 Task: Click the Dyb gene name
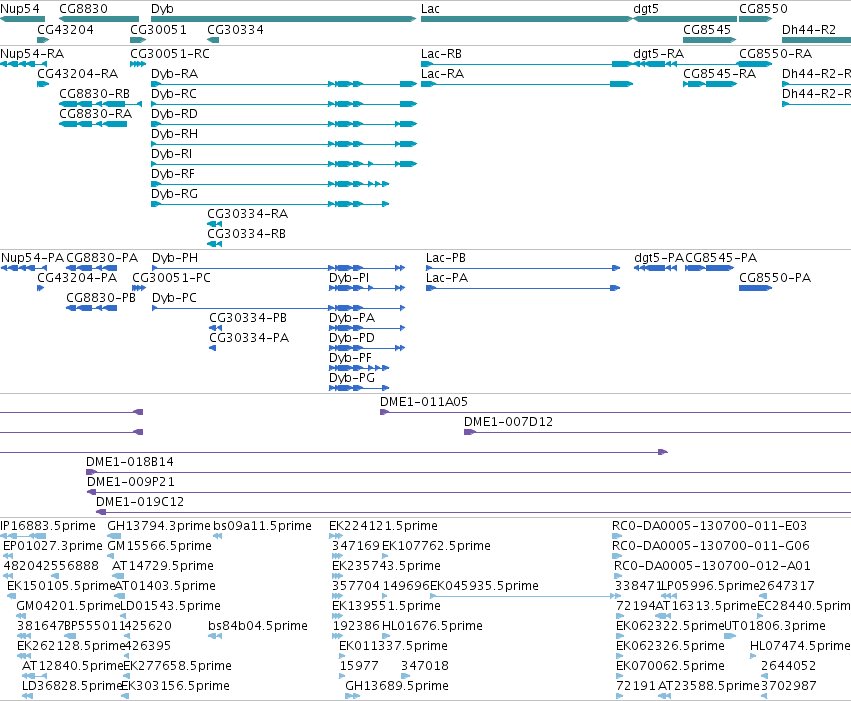point(162,9)
